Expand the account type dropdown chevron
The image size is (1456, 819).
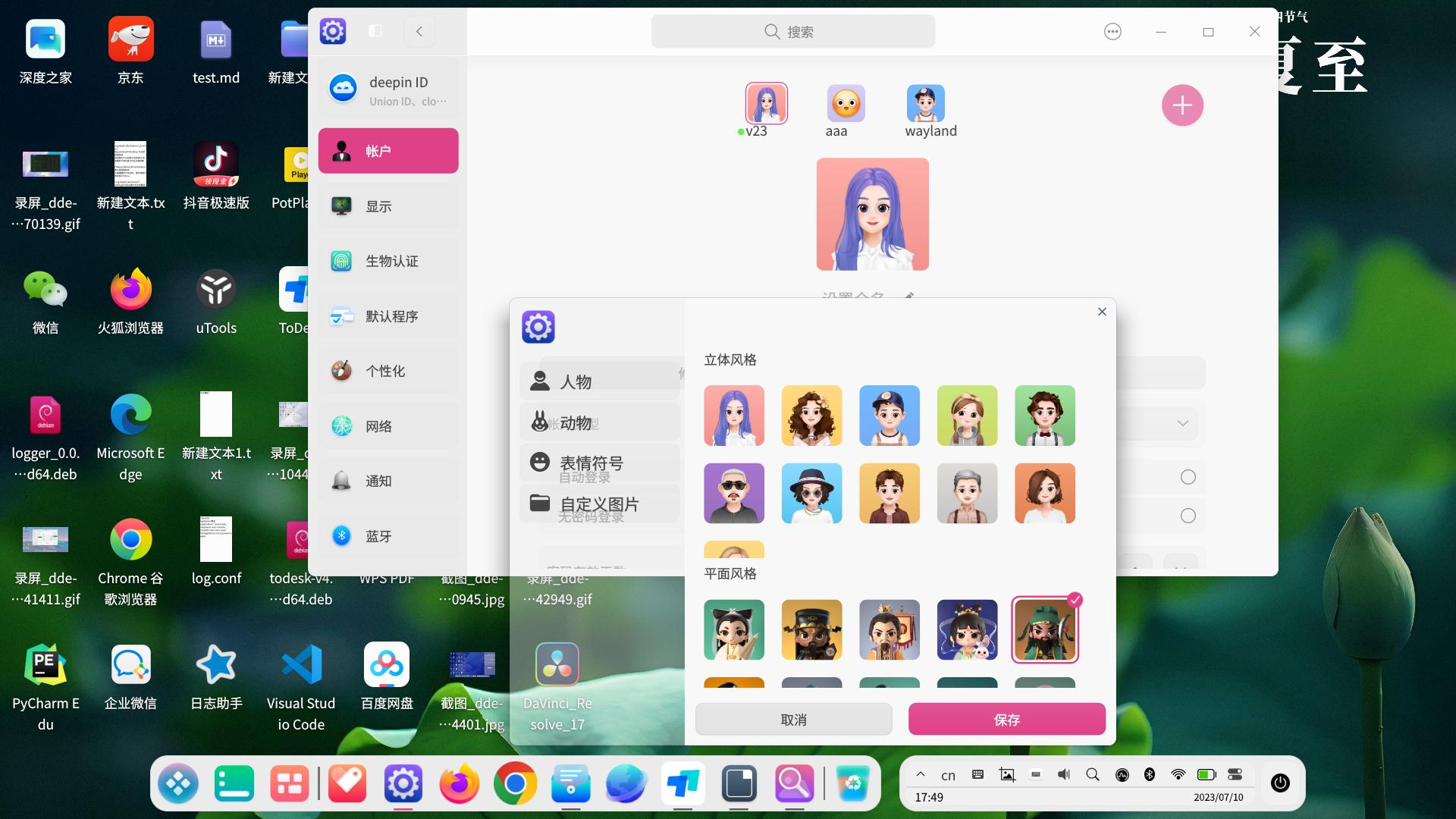click(1182, 423)
